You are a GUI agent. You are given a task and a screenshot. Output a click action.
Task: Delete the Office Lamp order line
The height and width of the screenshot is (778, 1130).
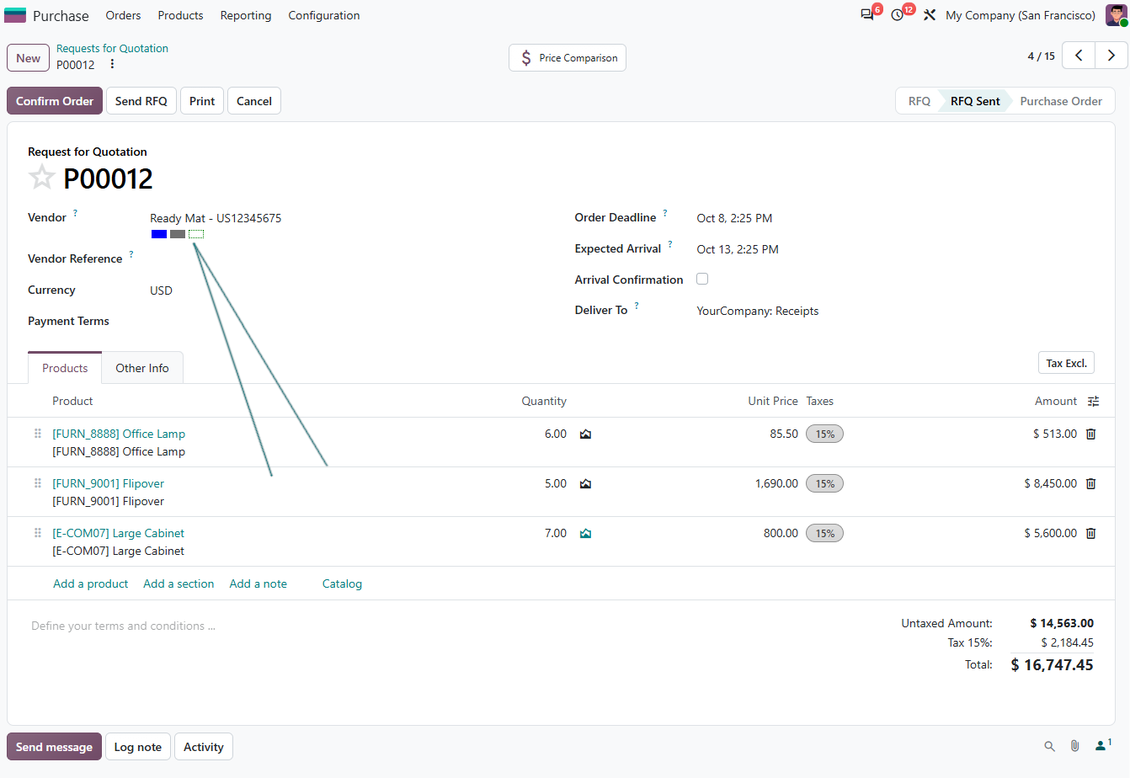coord(1091,434)
